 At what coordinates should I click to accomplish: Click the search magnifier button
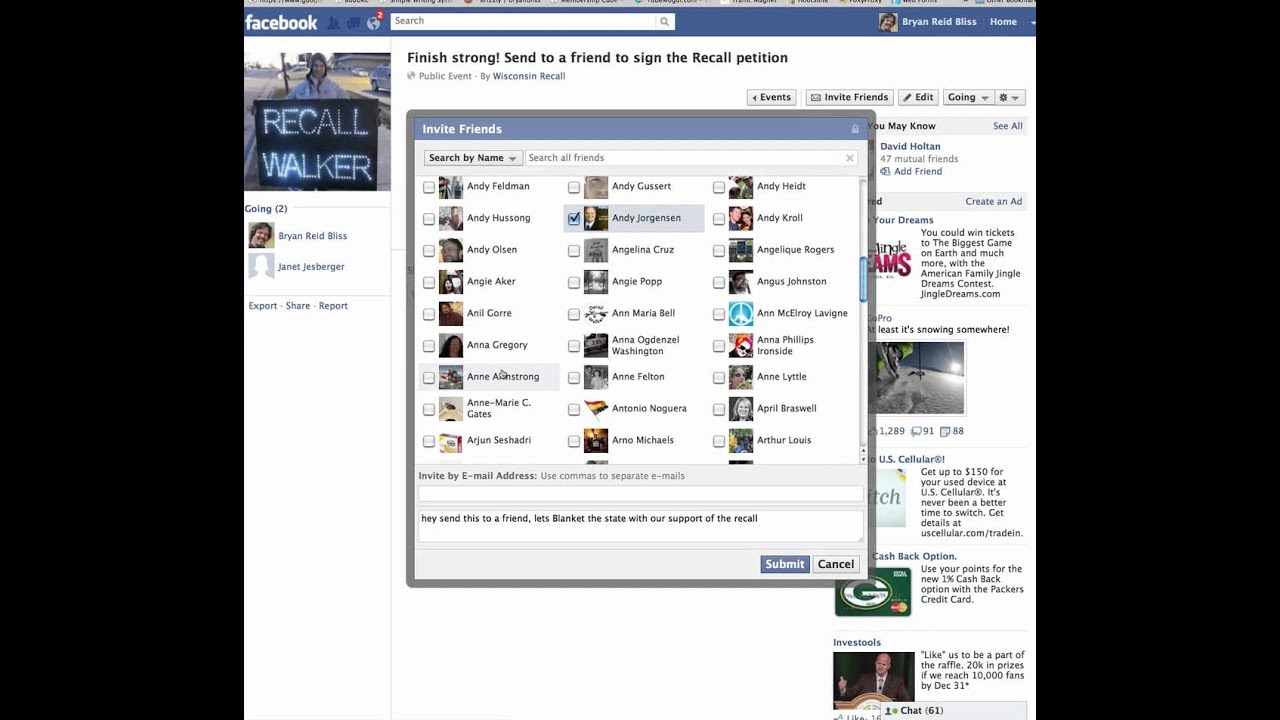point(664,21)
